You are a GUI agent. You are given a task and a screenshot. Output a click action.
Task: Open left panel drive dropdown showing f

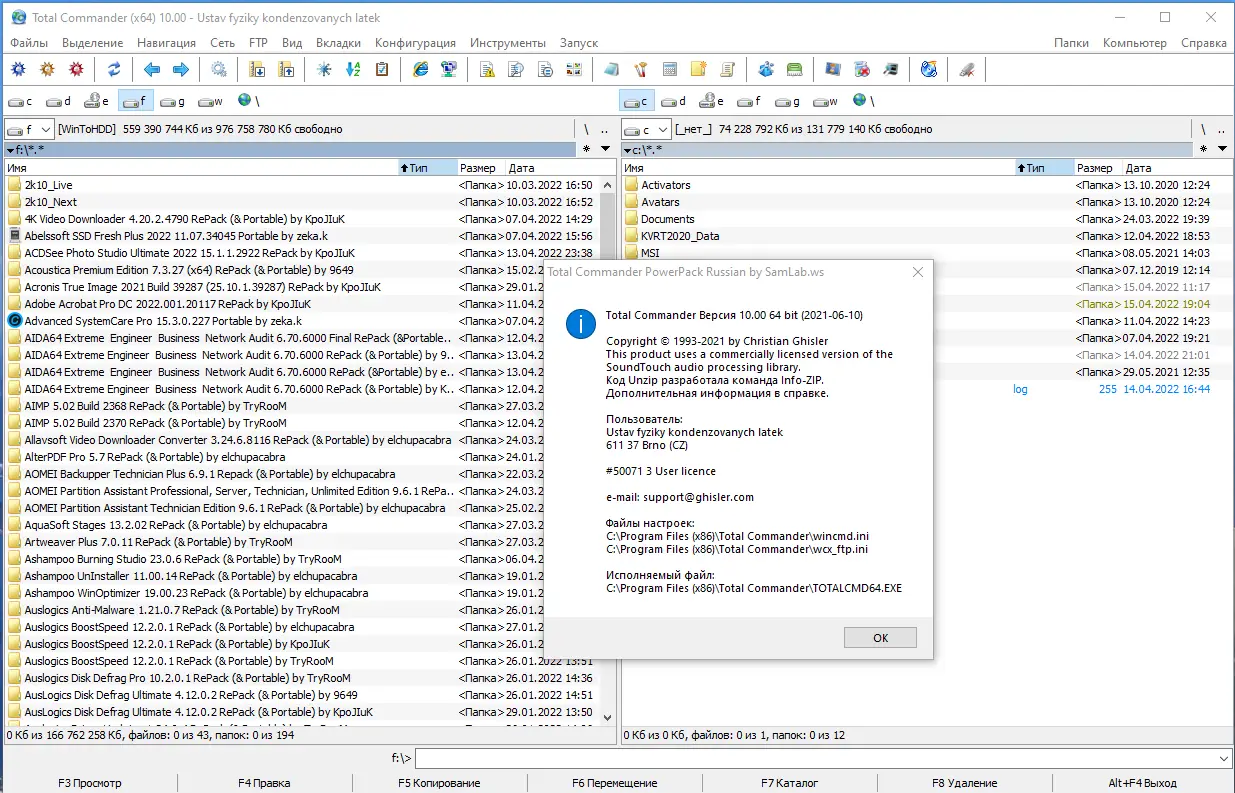(29, 129)
